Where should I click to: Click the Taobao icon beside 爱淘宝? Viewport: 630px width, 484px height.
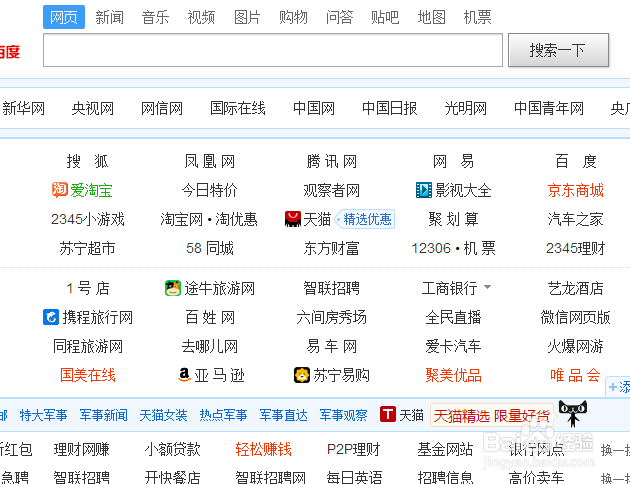coord(59,190)
